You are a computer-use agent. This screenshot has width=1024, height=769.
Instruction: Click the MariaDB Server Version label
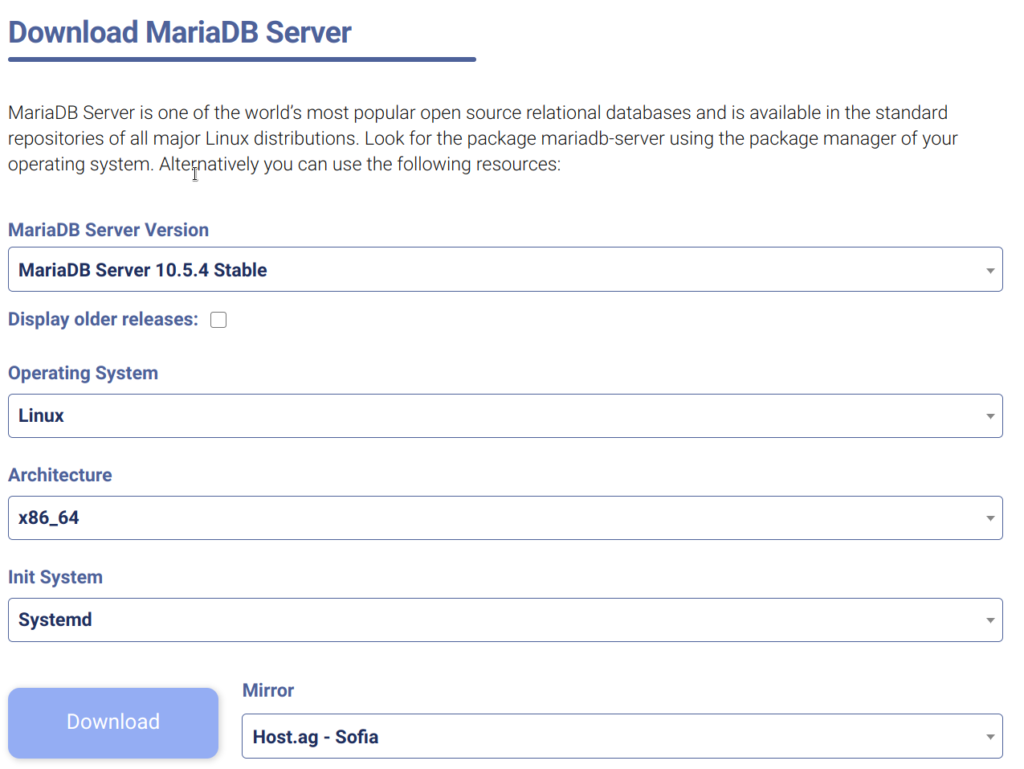(108, 230)
